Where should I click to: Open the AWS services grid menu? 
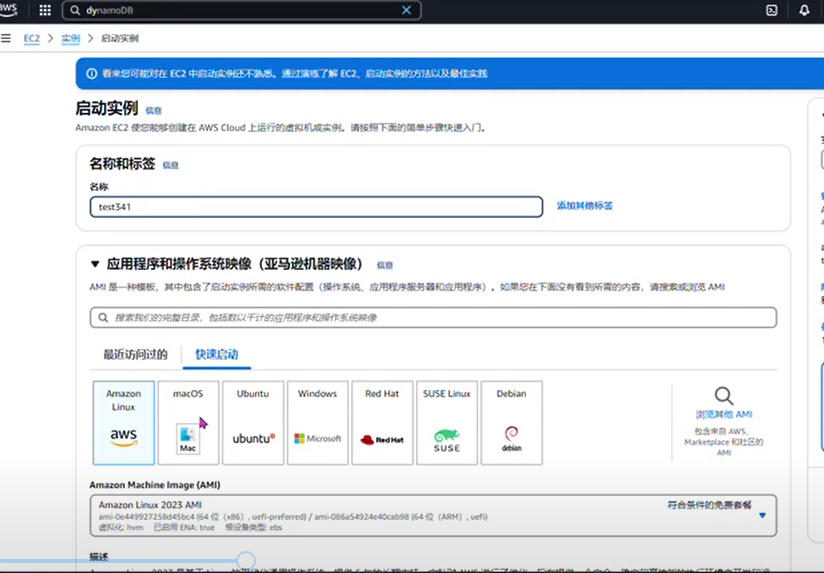45,10
